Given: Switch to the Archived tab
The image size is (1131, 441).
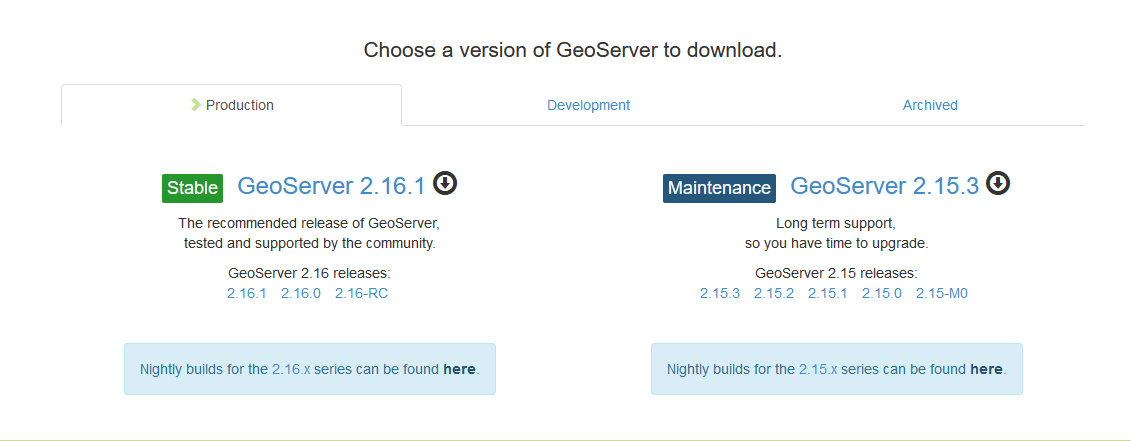Looking at the screenshot, I should 930,105.
